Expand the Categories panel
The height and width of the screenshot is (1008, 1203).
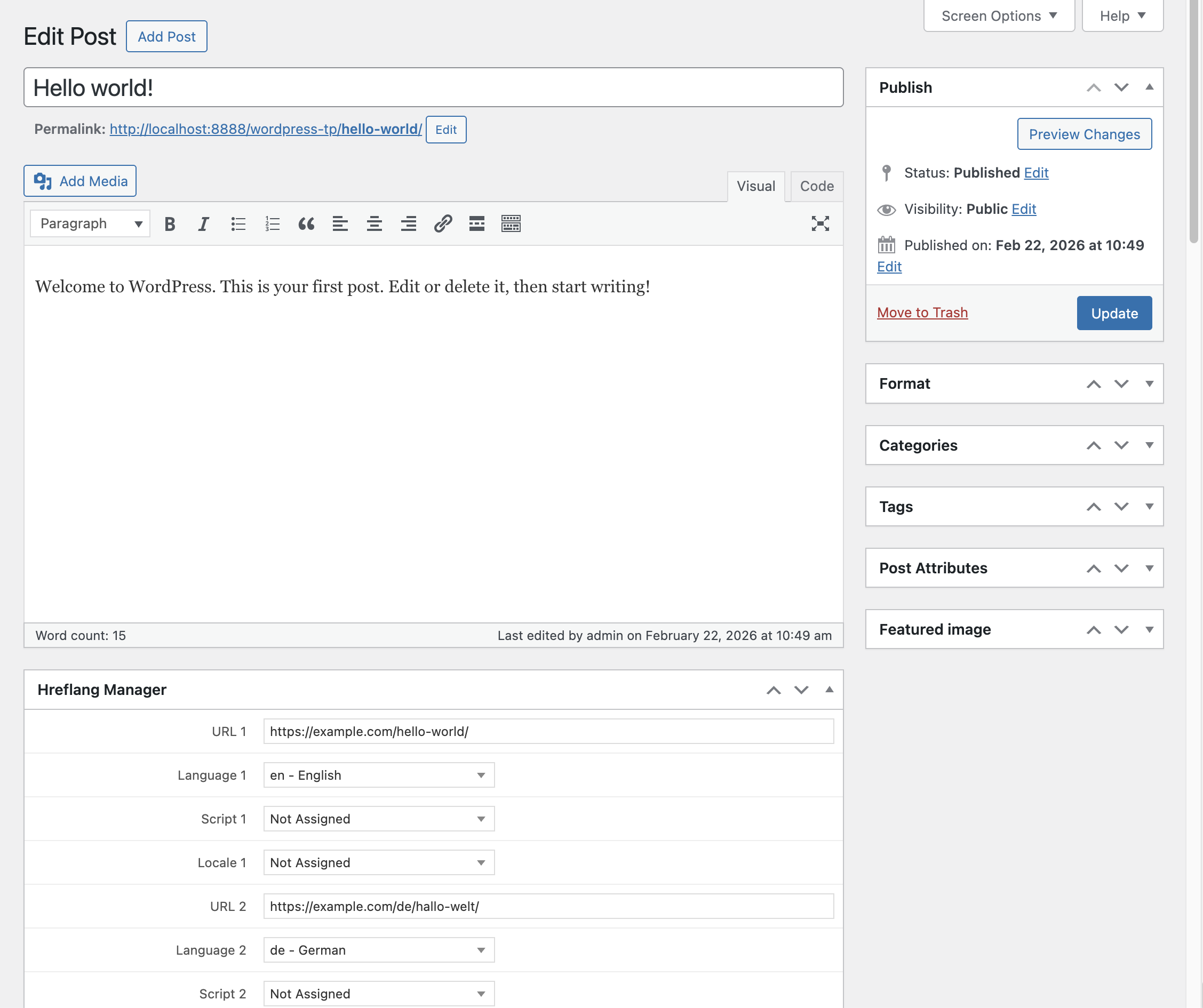point(1150,445)
